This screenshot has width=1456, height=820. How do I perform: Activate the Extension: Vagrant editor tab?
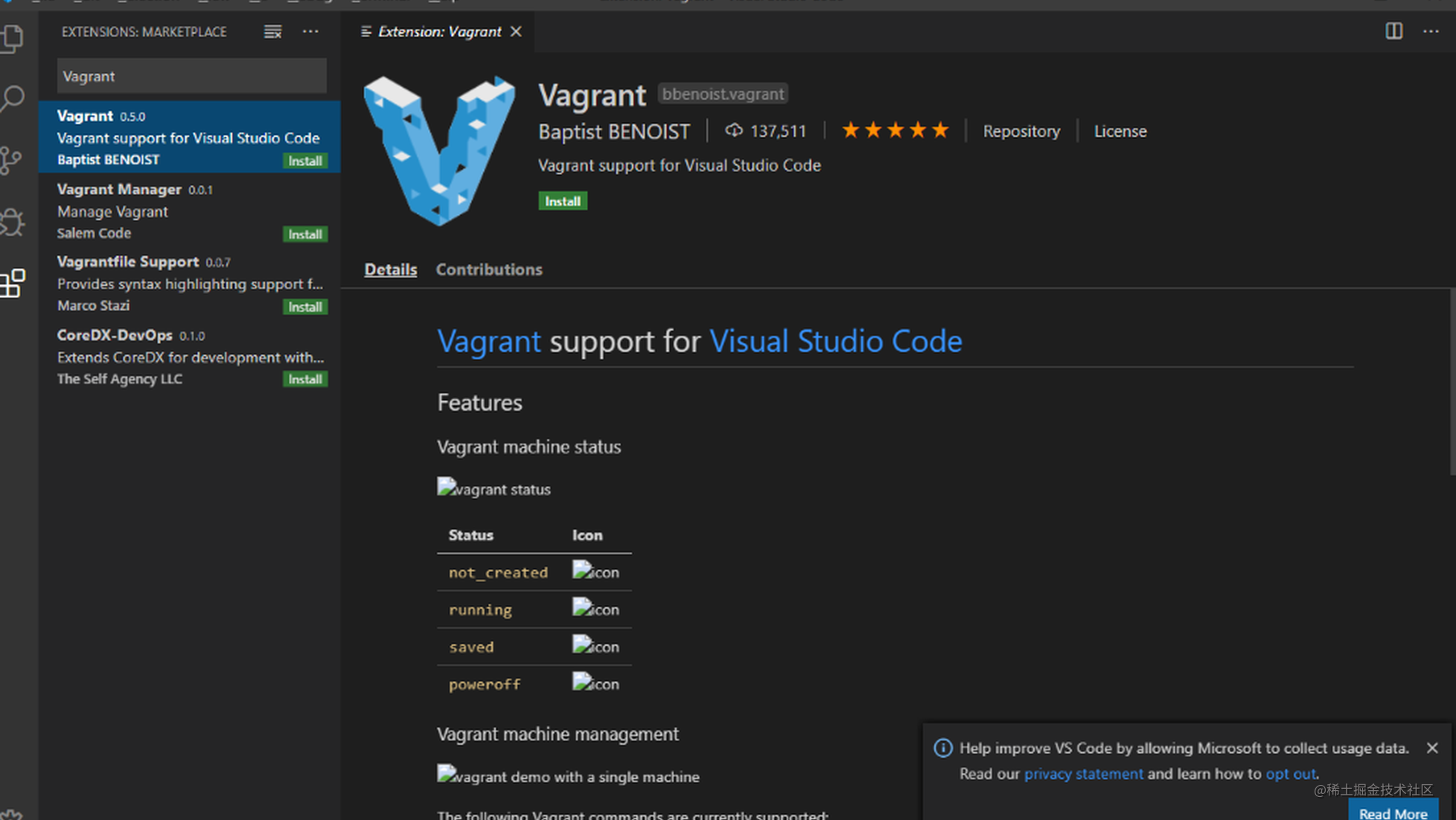(439, 31)
